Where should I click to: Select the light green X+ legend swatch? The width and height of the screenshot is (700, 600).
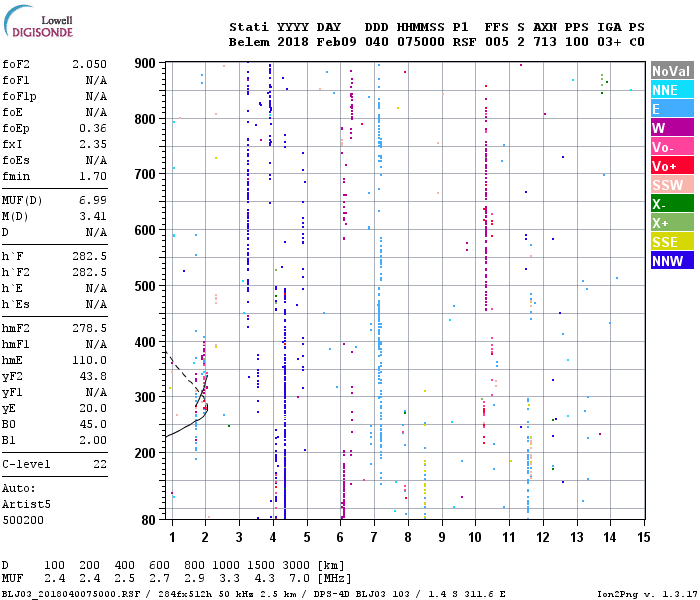point(672,222)
